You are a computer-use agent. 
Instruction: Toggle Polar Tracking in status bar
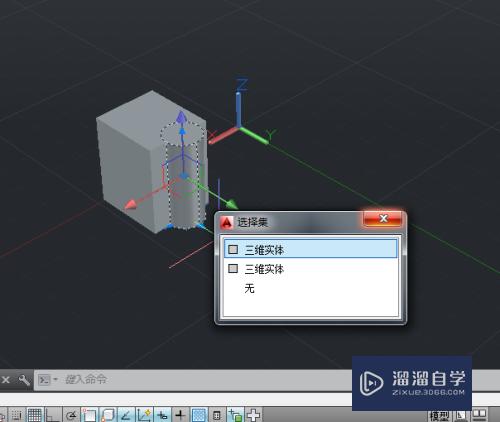[x=71, y=415]
